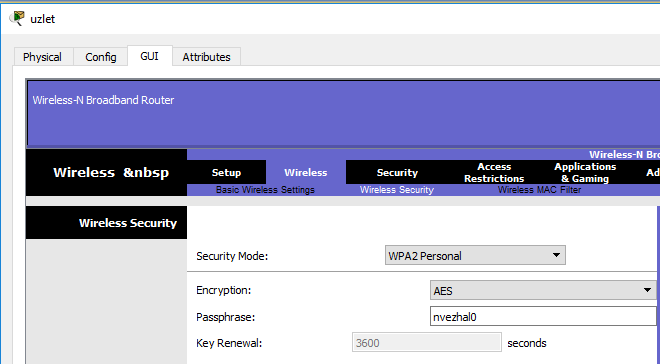
Task: Click the uzlet window title text
Action: pyautogui.click(x=43, y=19)
